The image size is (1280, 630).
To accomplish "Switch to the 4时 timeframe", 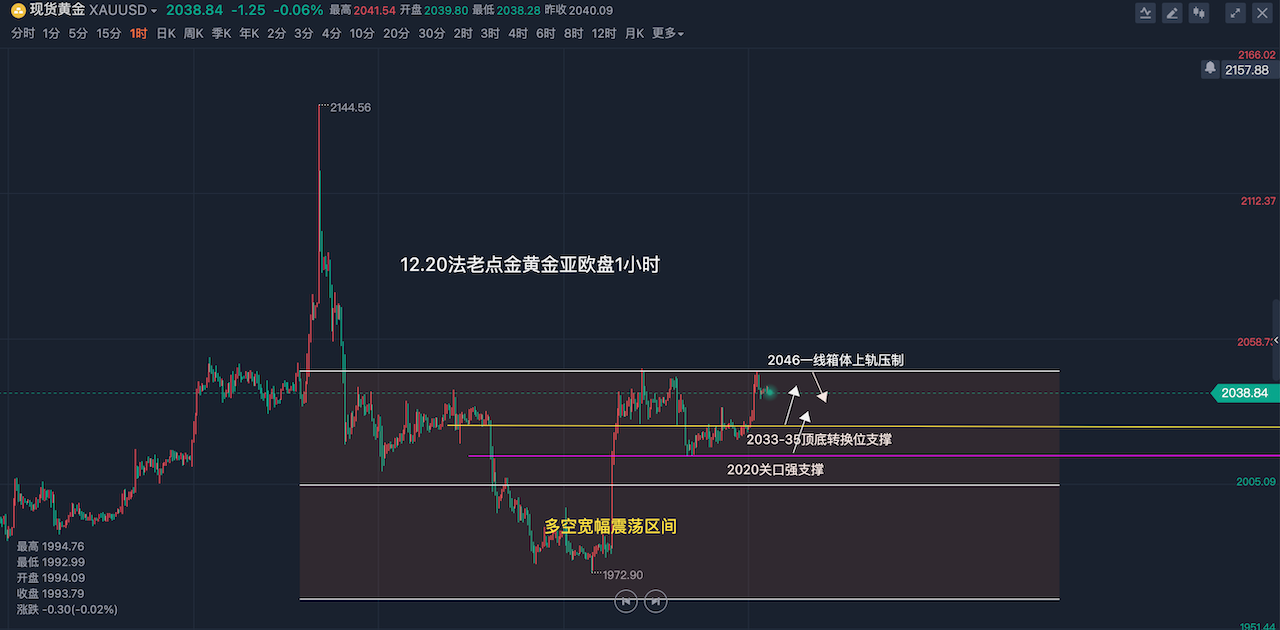I will [517, 33].
